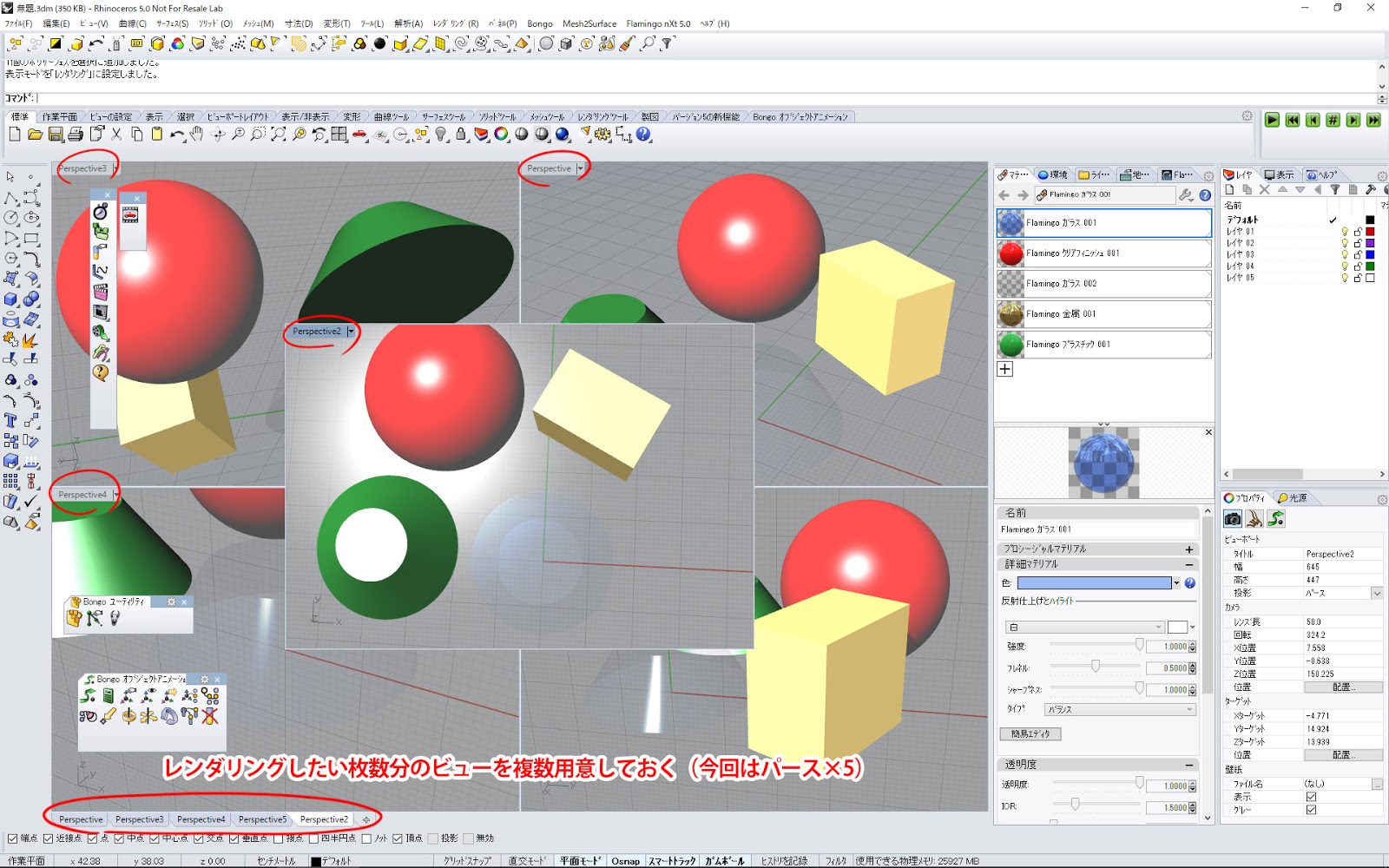Click the padlock lock objects icon
Image resolution: width=1389 pixels, height=868 pixels.
(x=461, y=135)
